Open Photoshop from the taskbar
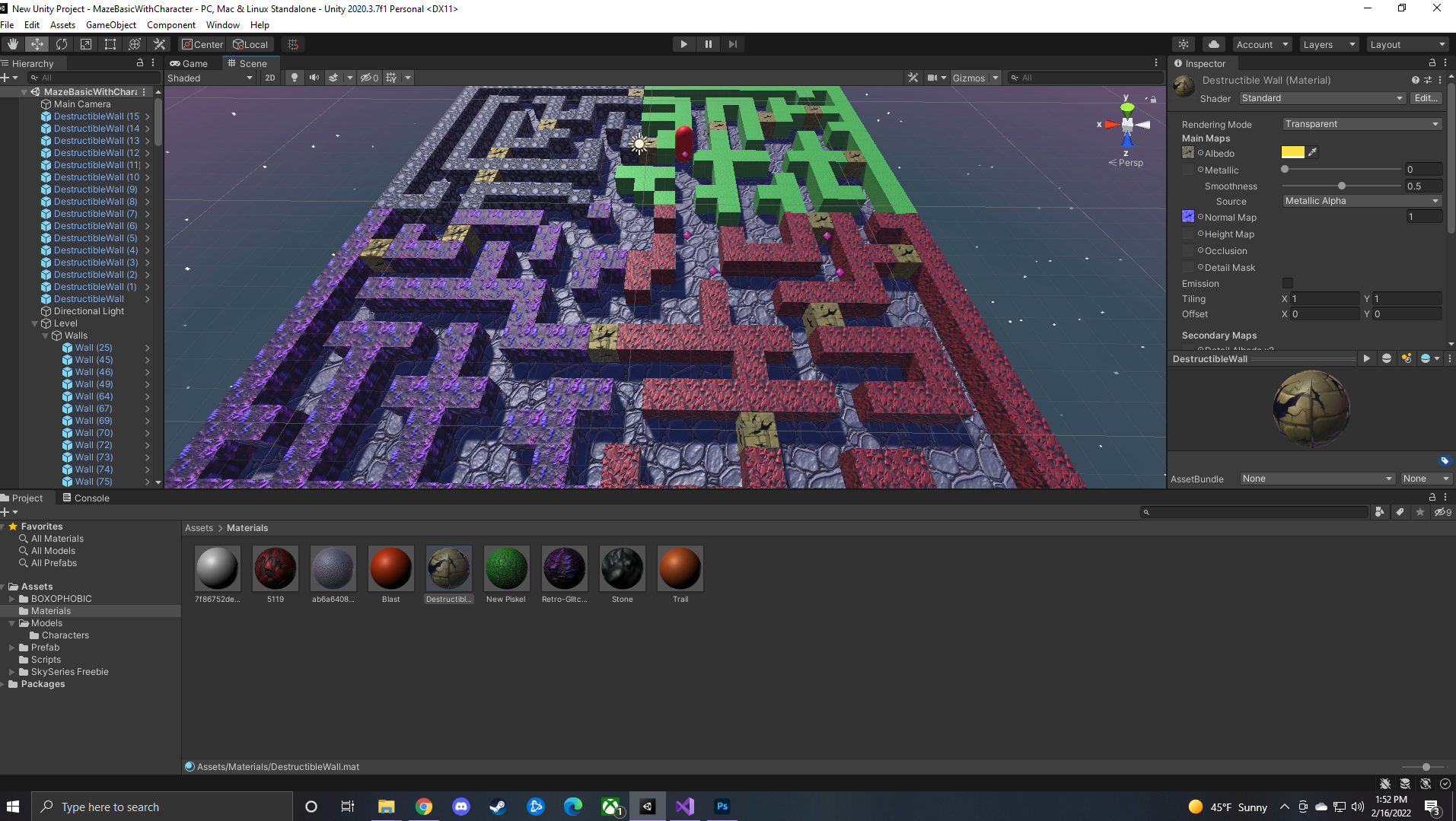This screenshot has width=1456, height=821. point(722,807)
